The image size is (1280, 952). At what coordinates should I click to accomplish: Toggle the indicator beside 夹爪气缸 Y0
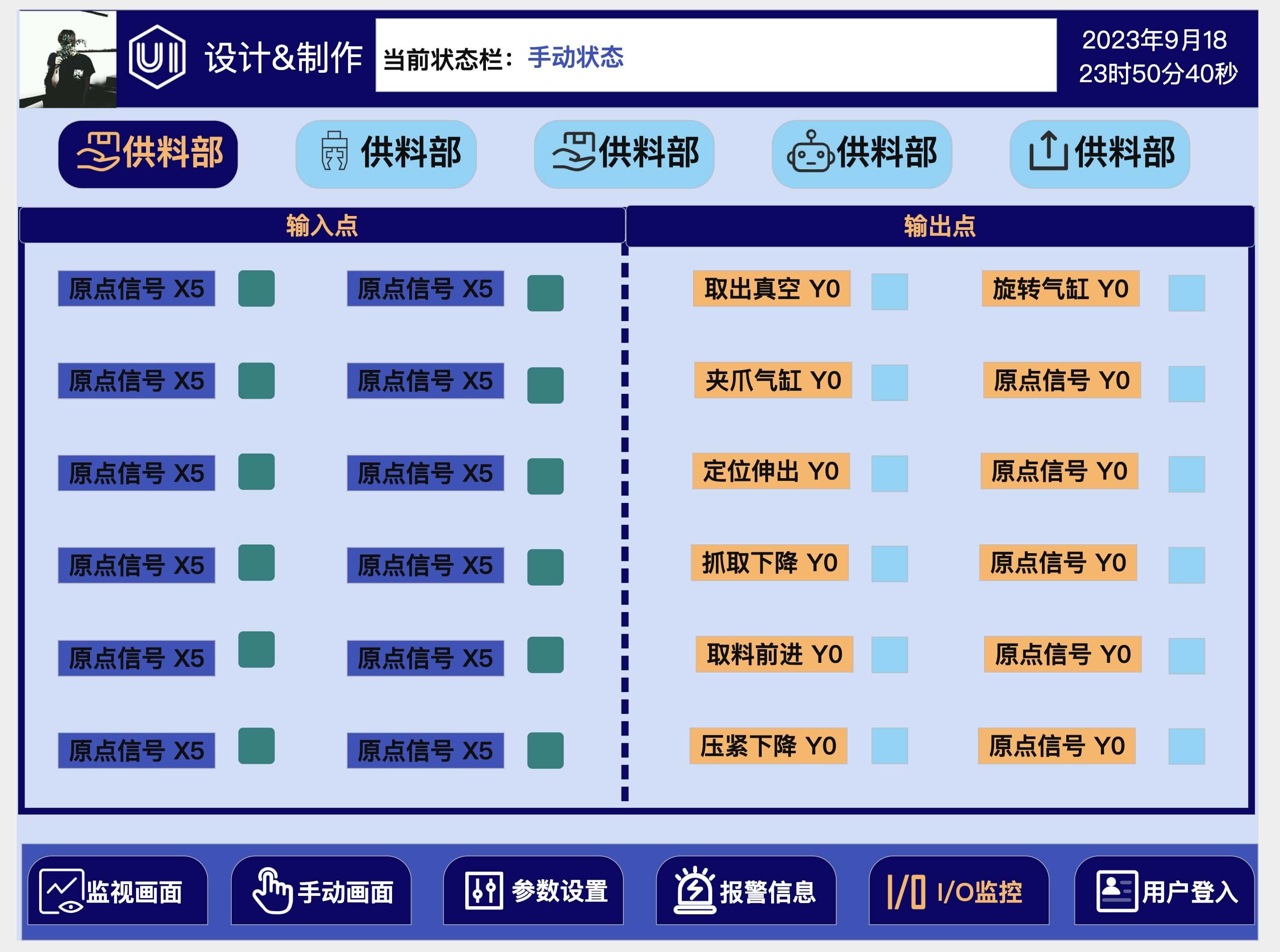(889, 383)
